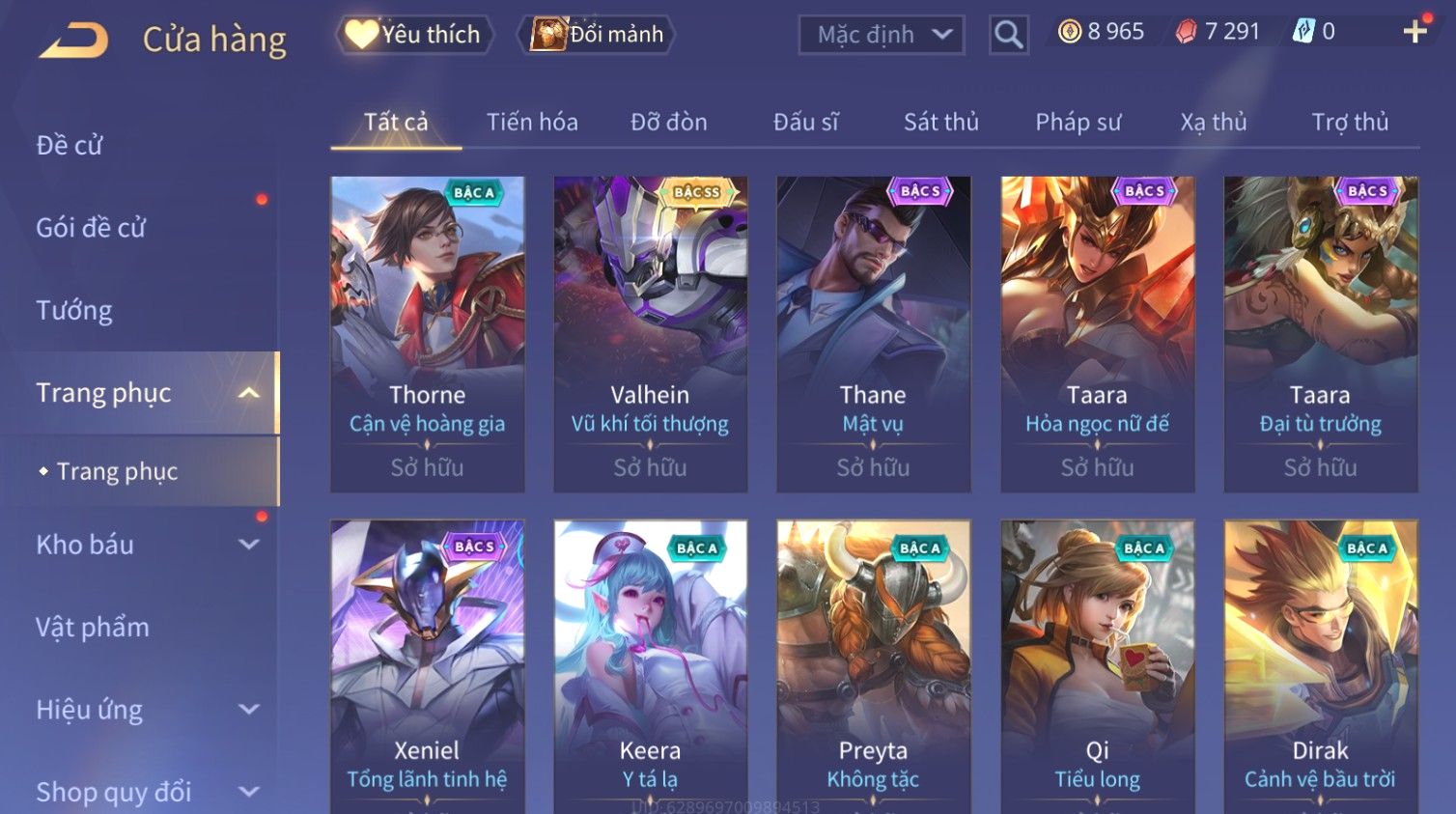The image size is (1456, 814).
Task: Add currency with the plus icon
Action: pyautogui.click(x=1415, y=32)
